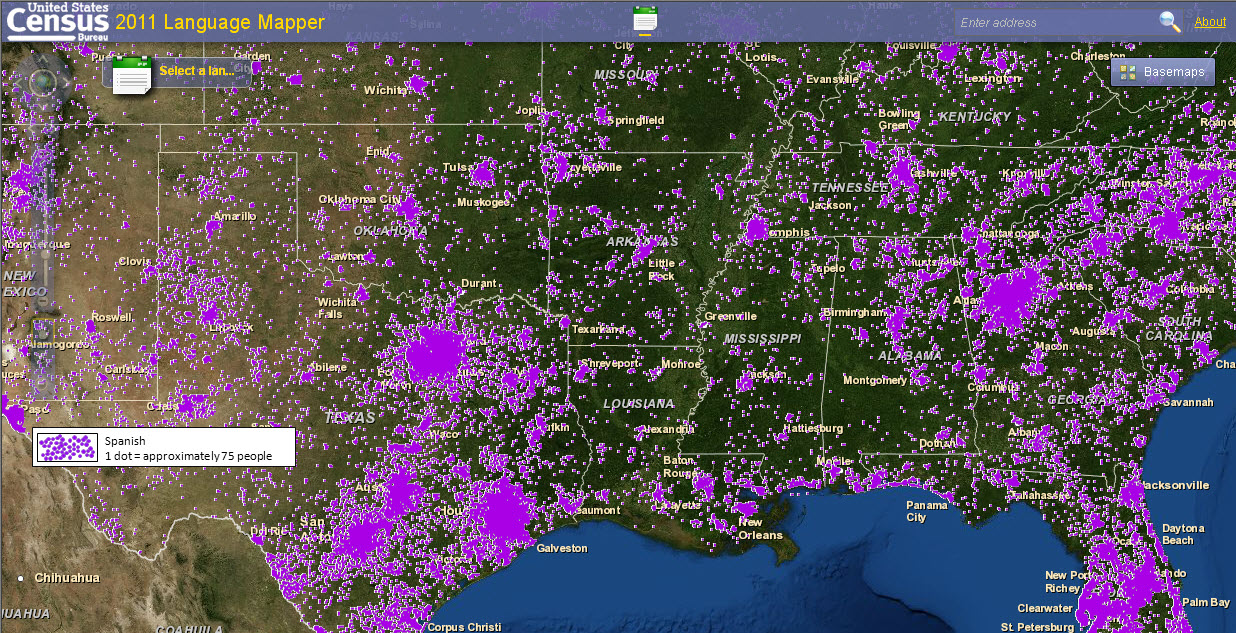Click the Spanish legend label
The height and width of the screenshot is (633, 1236).
pyautogui.click(x=125, y=440)
